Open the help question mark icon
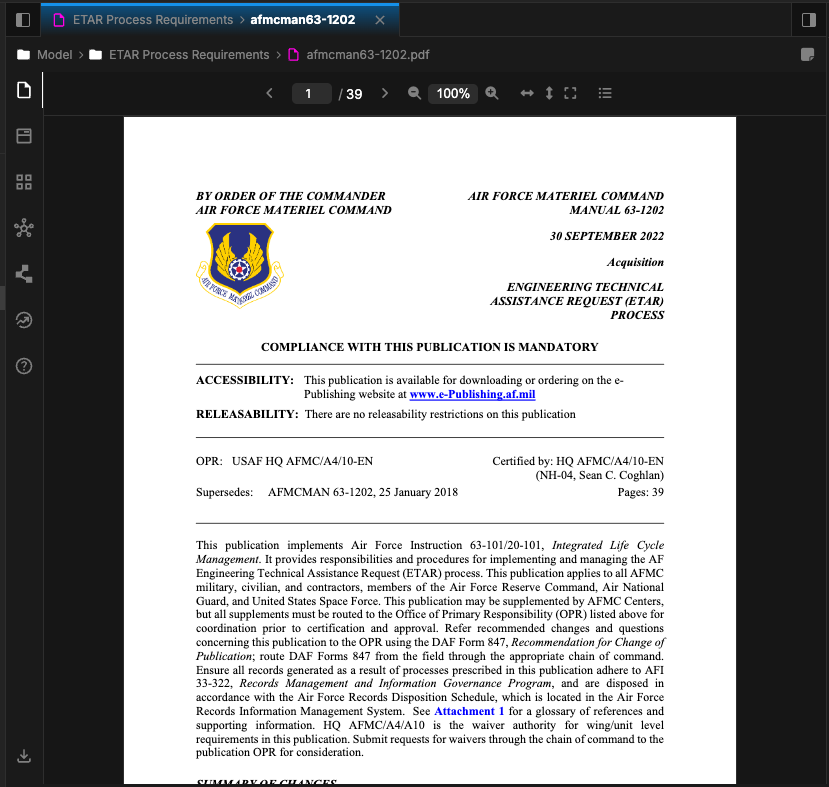 coord(23,366)
